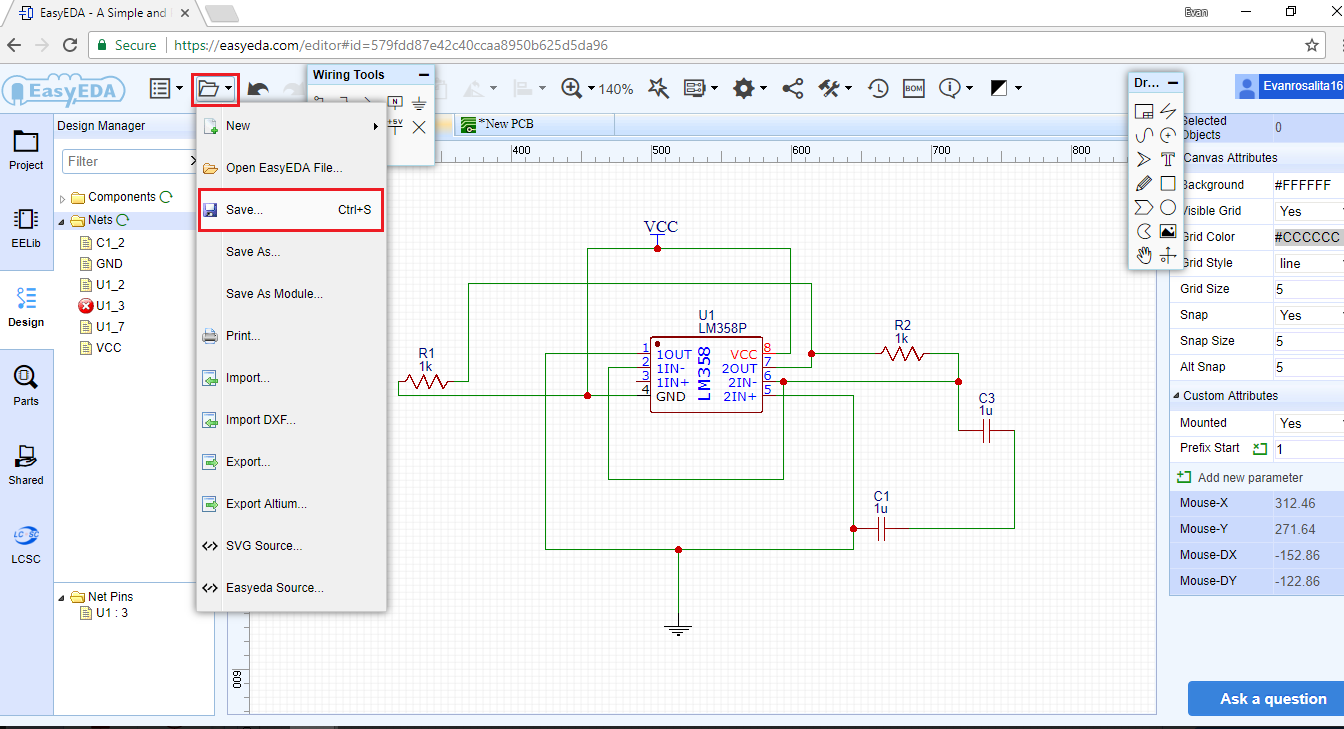The width and height of the screenshot is (1344, 729).
Task: Select the Text tool in Drawing Tools
Action: tap(1167, 159)
